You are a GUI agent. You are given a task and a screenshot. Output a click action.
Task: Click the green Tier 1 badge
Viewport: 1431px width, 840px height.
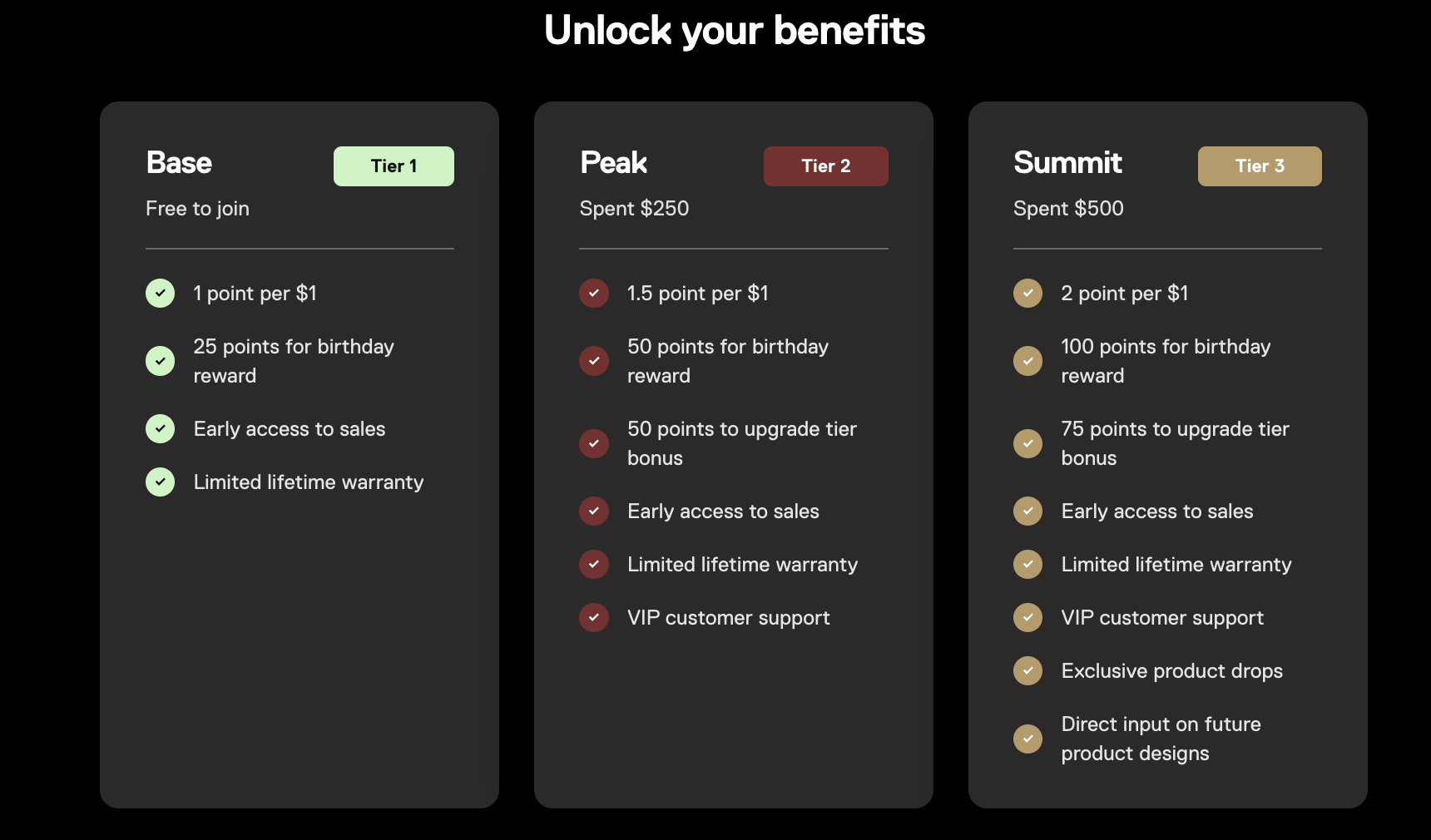pyautogui.click(x=394, y=166)
